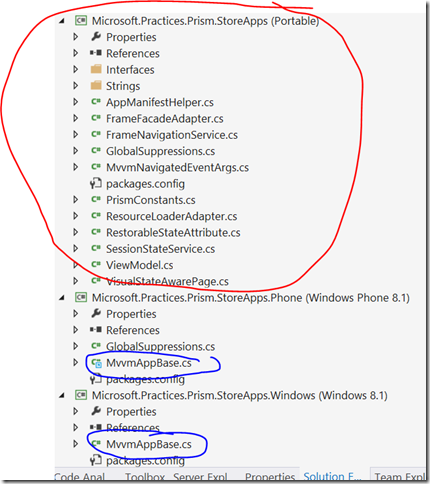Click FrameFacadeAdapter.cs C# icon
The height and width of the screenshot is (484, 430).
96,118
